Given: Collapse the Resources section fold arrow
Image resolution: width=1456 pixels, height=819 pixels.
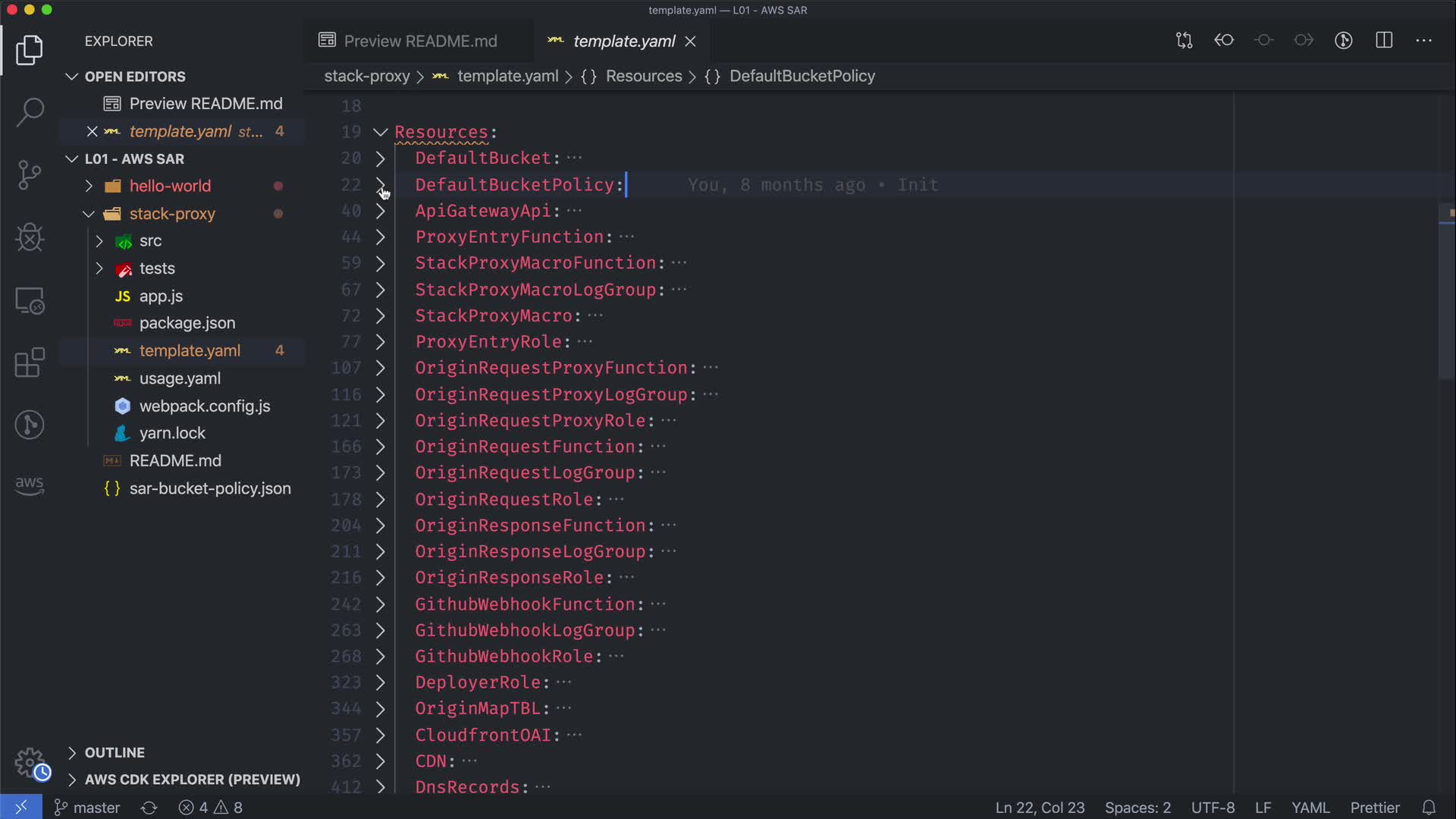Looking at the screenshot, I should [x=381, y=132].
